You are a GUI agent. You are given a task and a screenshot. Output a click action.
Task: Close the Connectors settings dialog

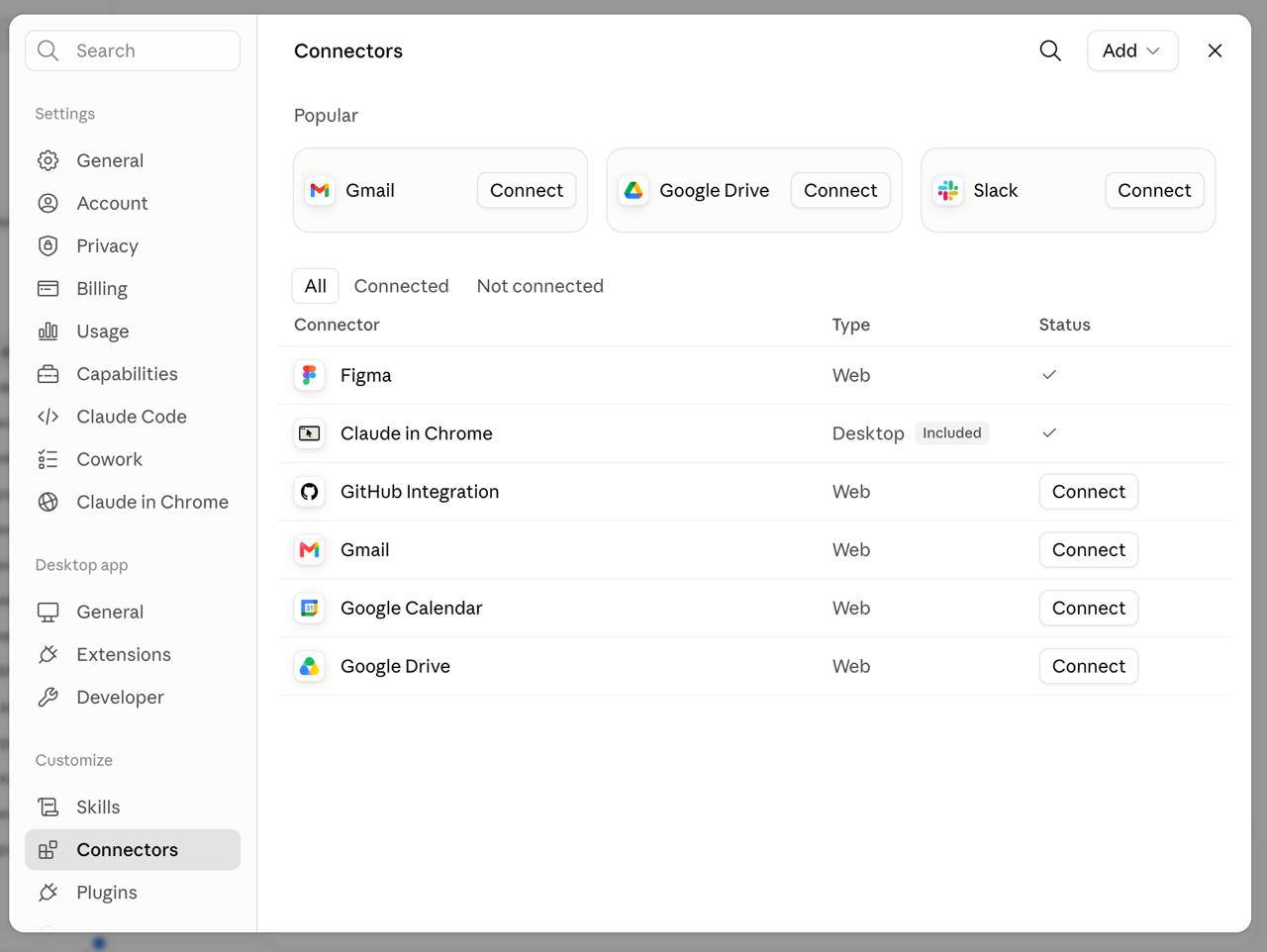point(1215,50)
